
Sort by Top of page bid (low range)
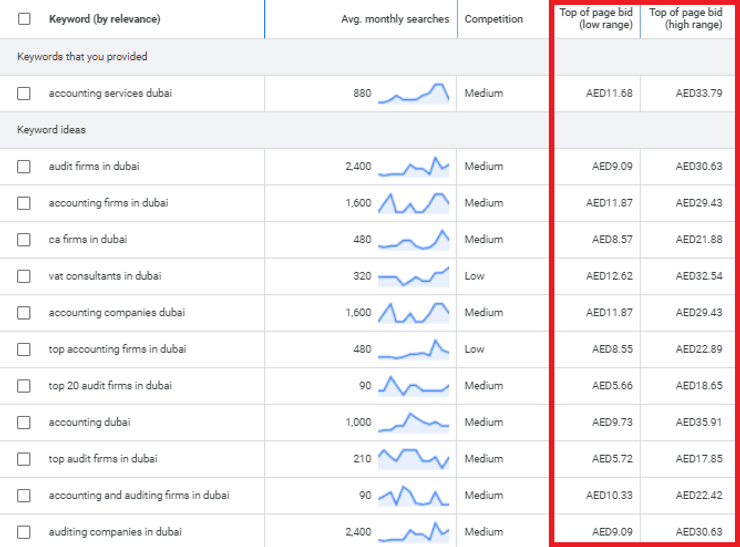point(596,18)
